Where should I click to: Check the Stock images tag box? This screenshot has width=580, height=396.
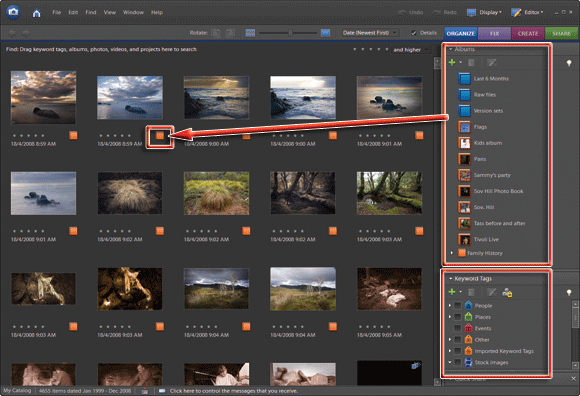pos(458,362)
